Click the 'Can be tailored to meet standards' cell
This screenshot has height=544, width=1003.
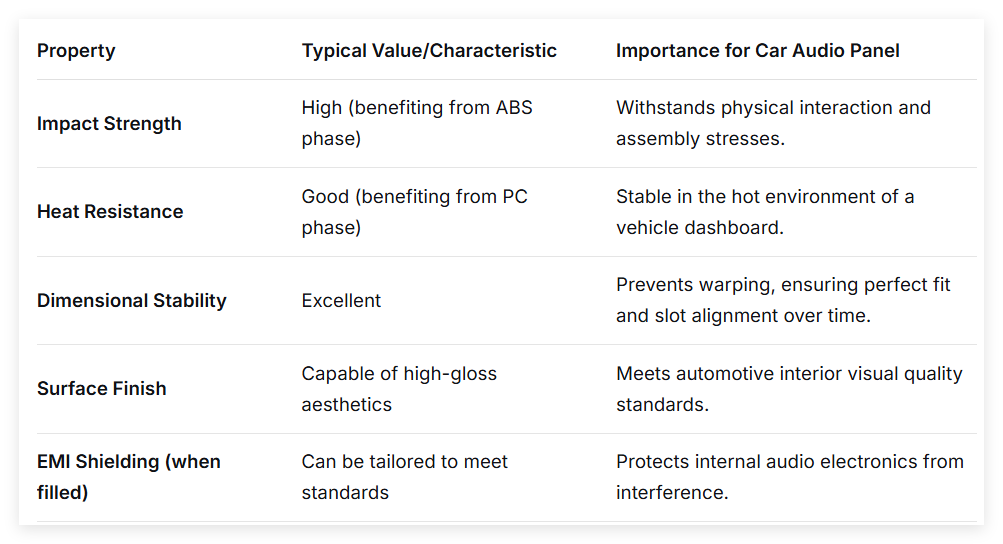coord(404,477)
